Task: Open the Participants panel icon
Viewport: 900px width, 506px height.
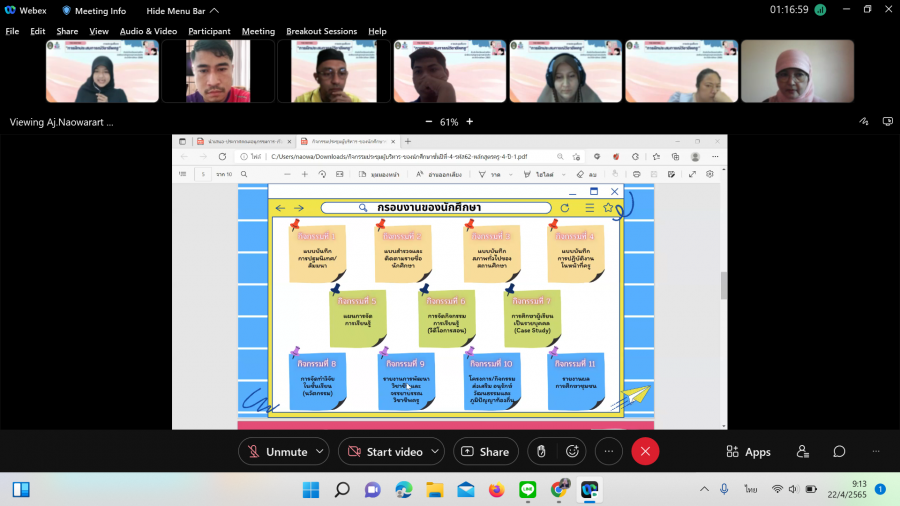Action: (802, 452)
